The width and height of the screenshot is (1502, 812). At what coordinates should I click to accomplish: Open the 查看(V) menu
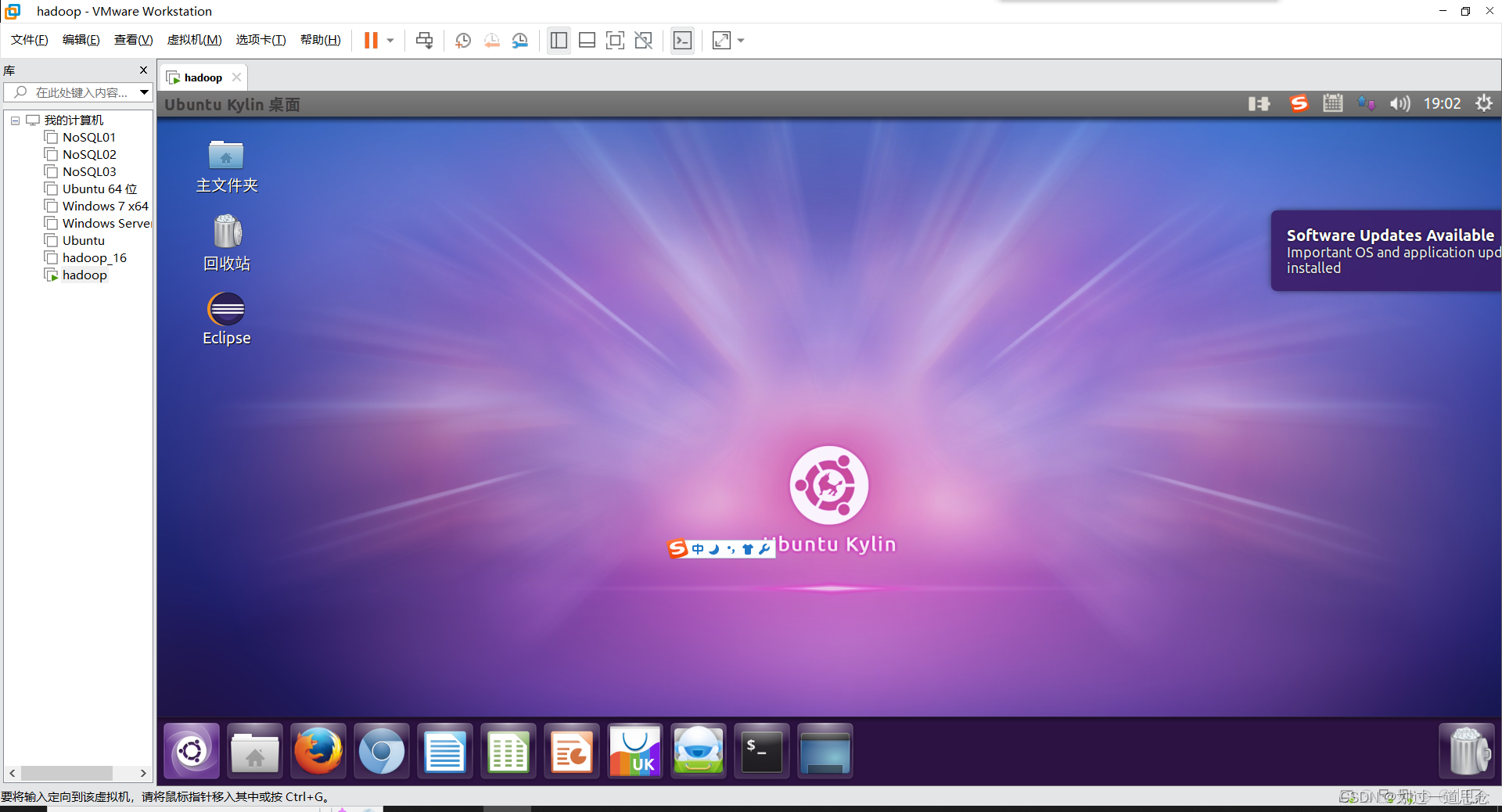tap(134, 40)
